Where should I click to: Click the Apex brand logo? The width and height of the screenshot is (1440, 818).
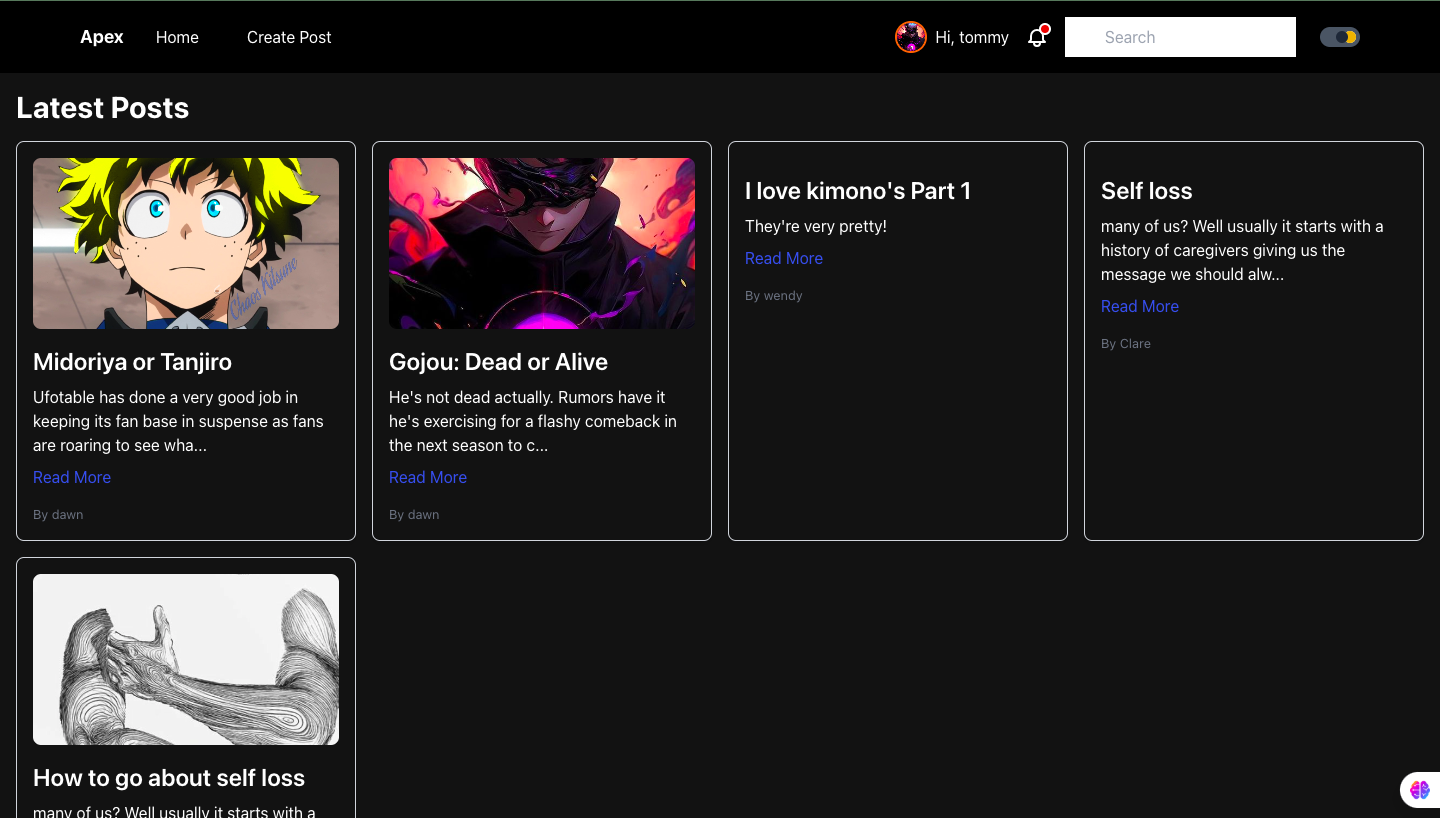coord(102,37)
